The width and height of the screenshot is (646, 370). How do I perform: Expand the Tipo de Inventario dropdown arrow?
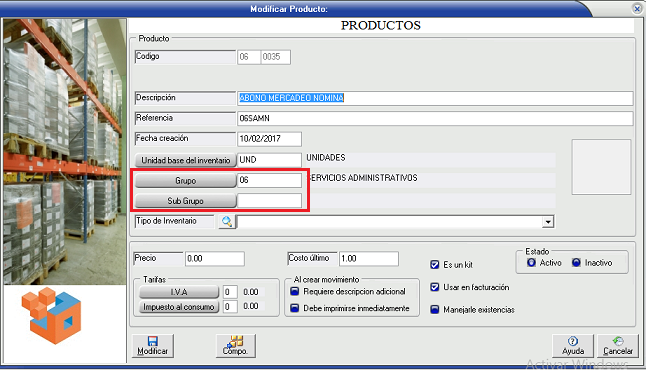(x=548, y=222)
